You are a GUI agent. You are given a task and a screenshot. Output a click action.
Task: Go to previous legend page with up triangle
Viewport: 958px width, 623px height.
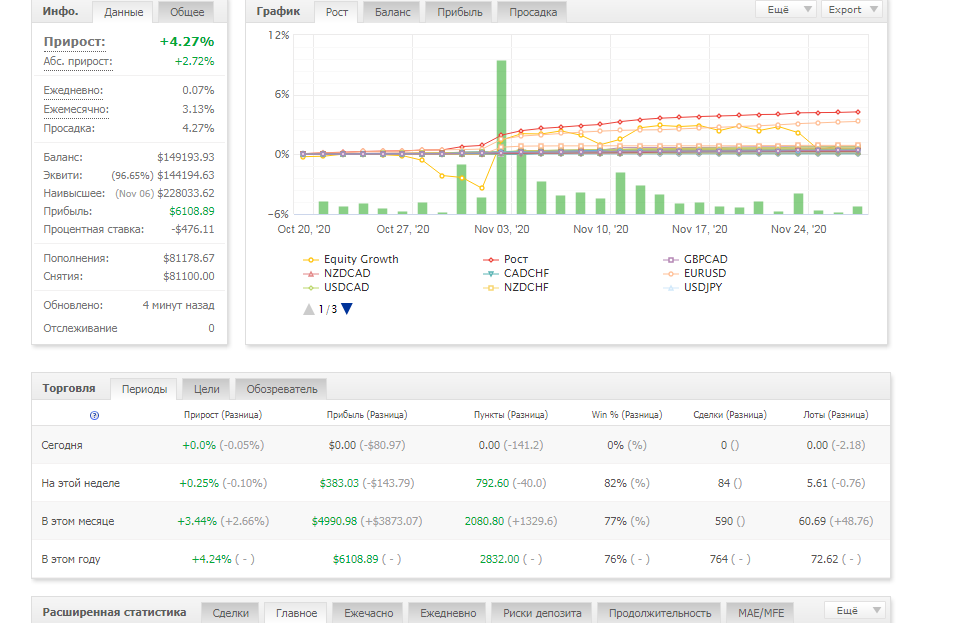[309, 309]
